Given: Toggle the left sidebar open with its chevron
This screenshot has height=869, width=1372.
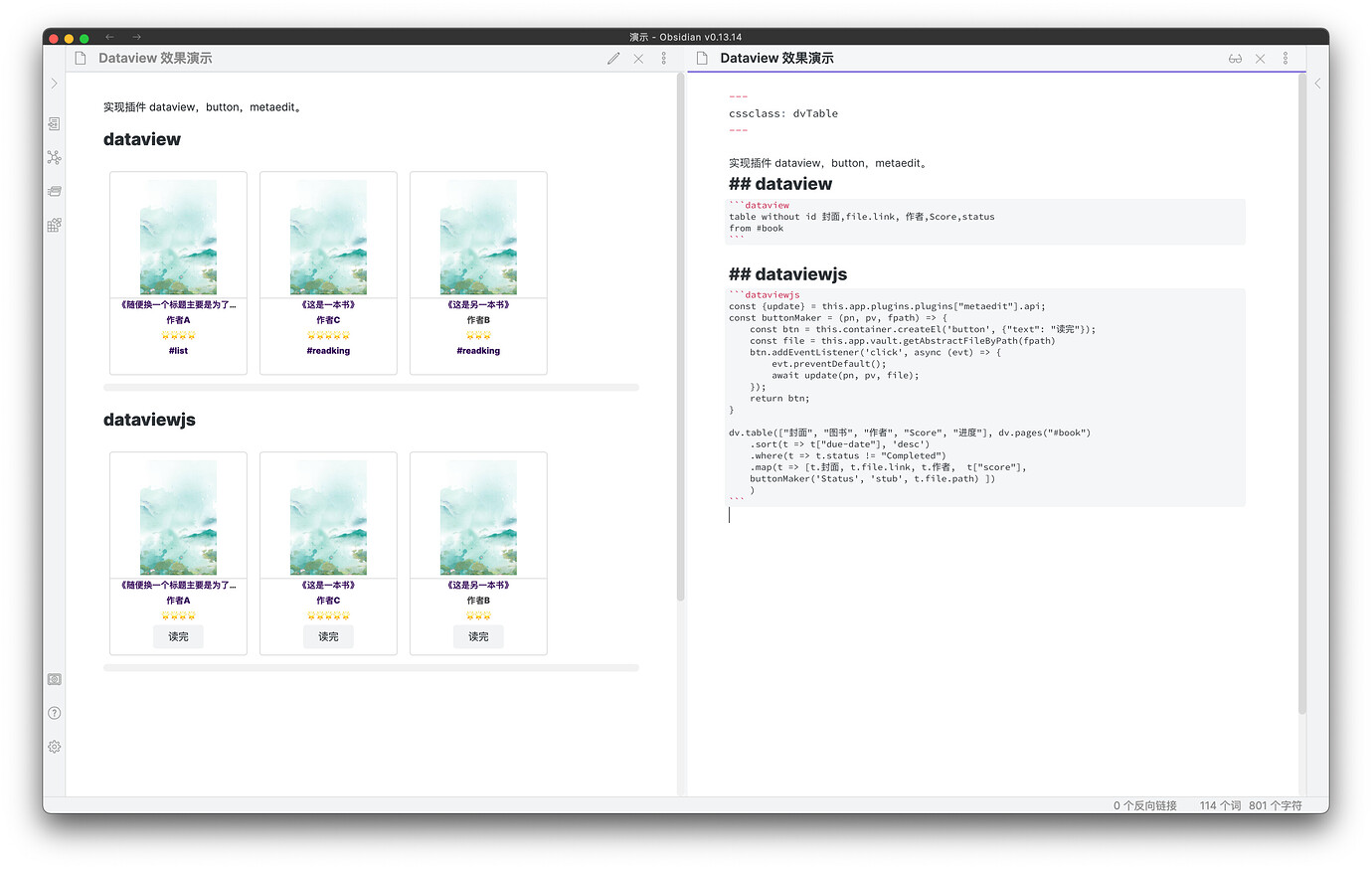Looking at the screenshot, I should pyautogui.click(x=54, y=84).
